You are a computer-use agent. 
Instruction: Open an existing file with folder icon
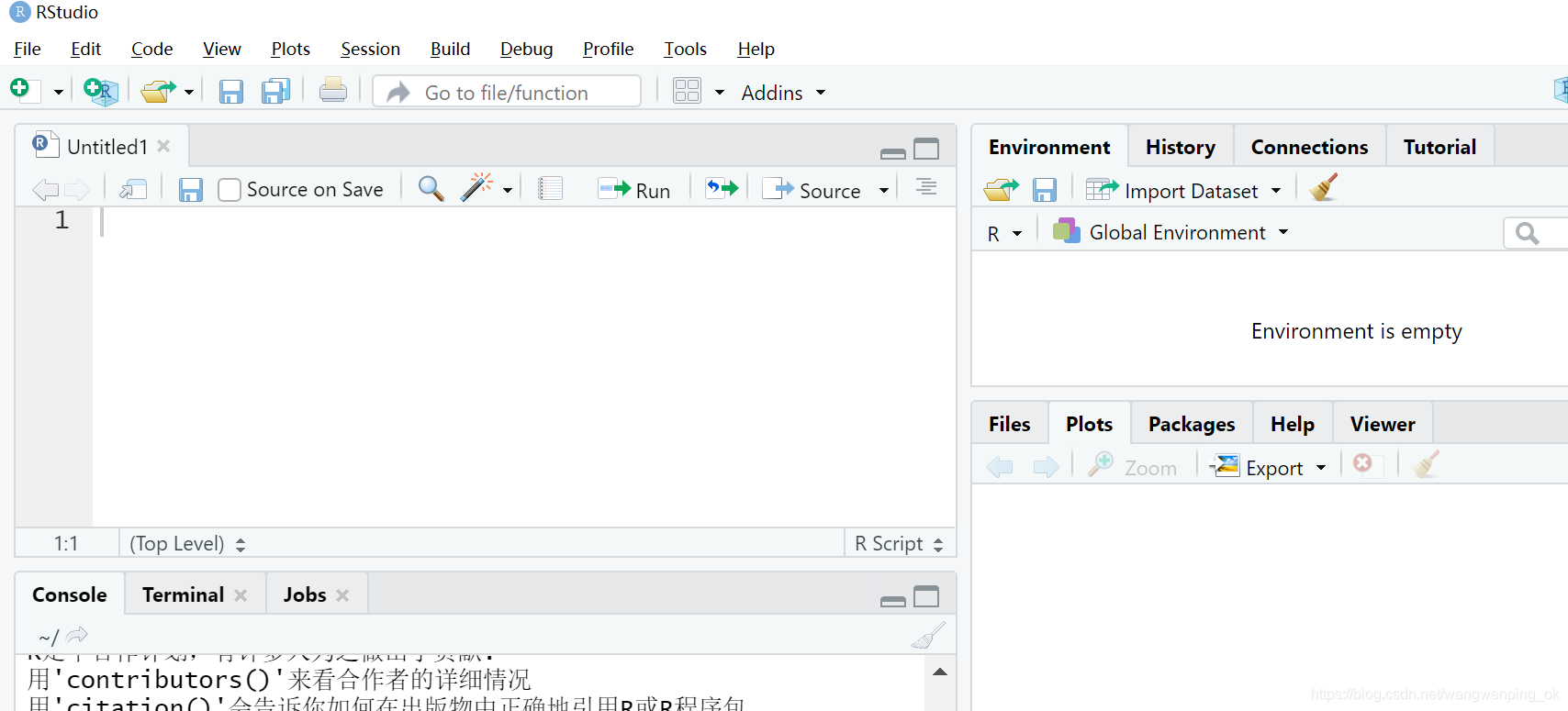[158, 91]
